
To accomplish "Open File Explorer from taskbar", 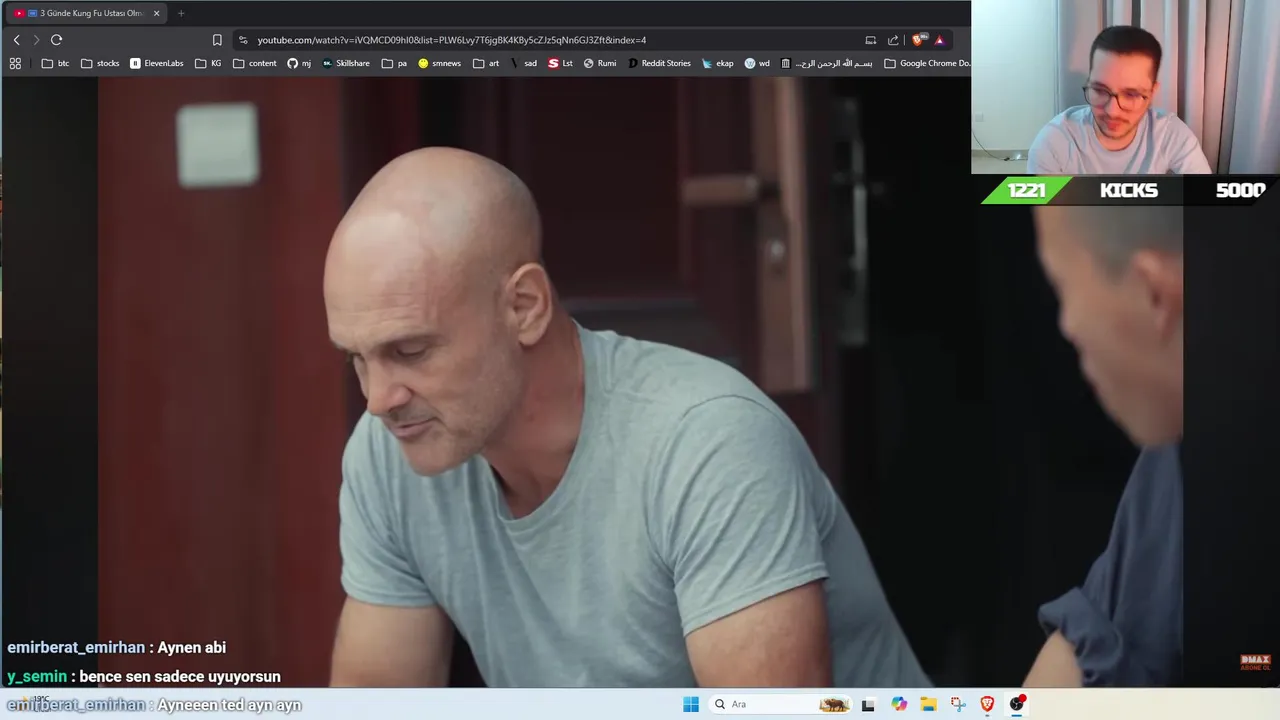I will point(928,704).
